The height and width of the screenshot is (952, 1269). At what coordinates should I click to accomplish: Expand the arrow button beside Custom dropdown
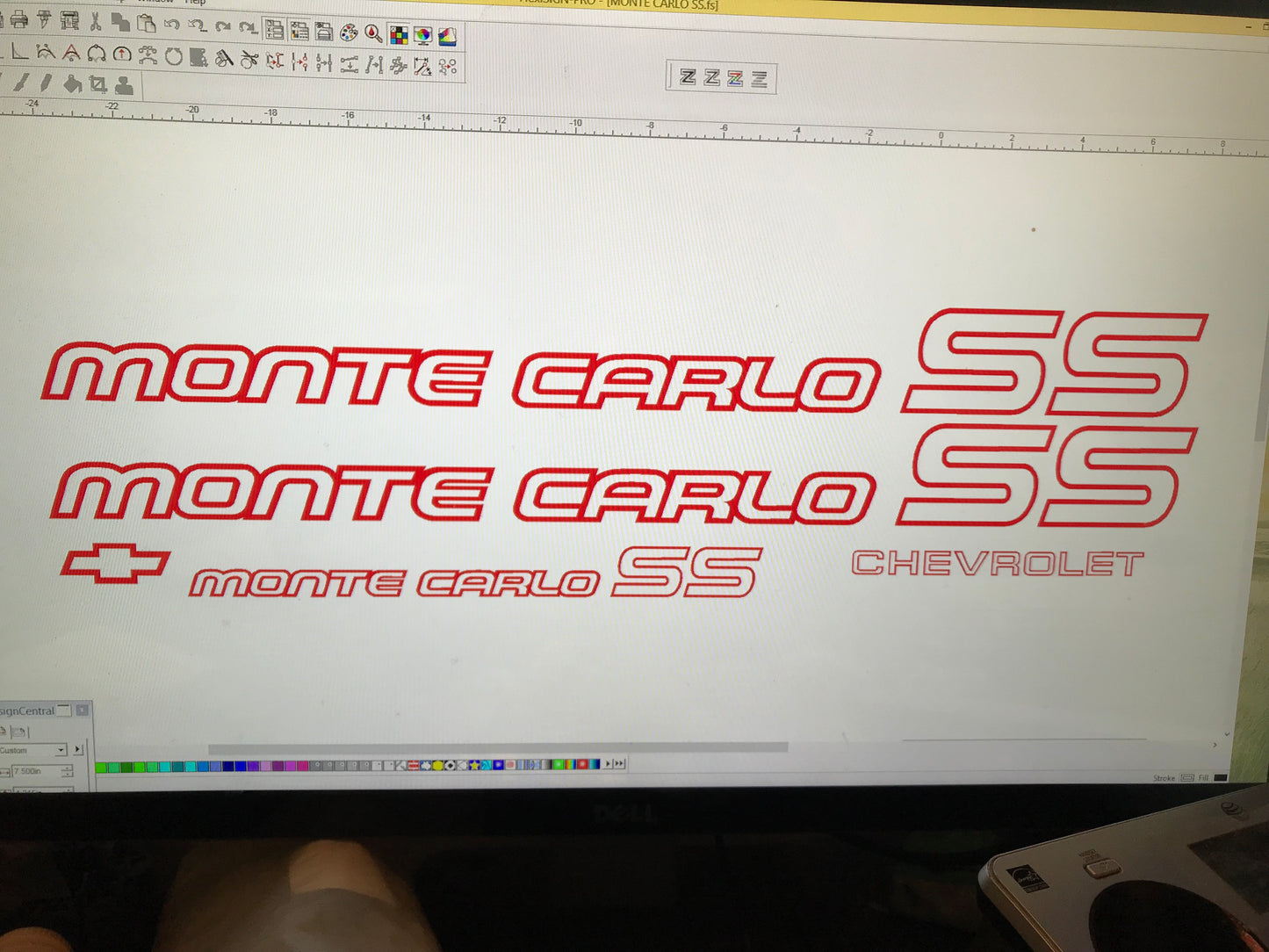coord(78,750)
